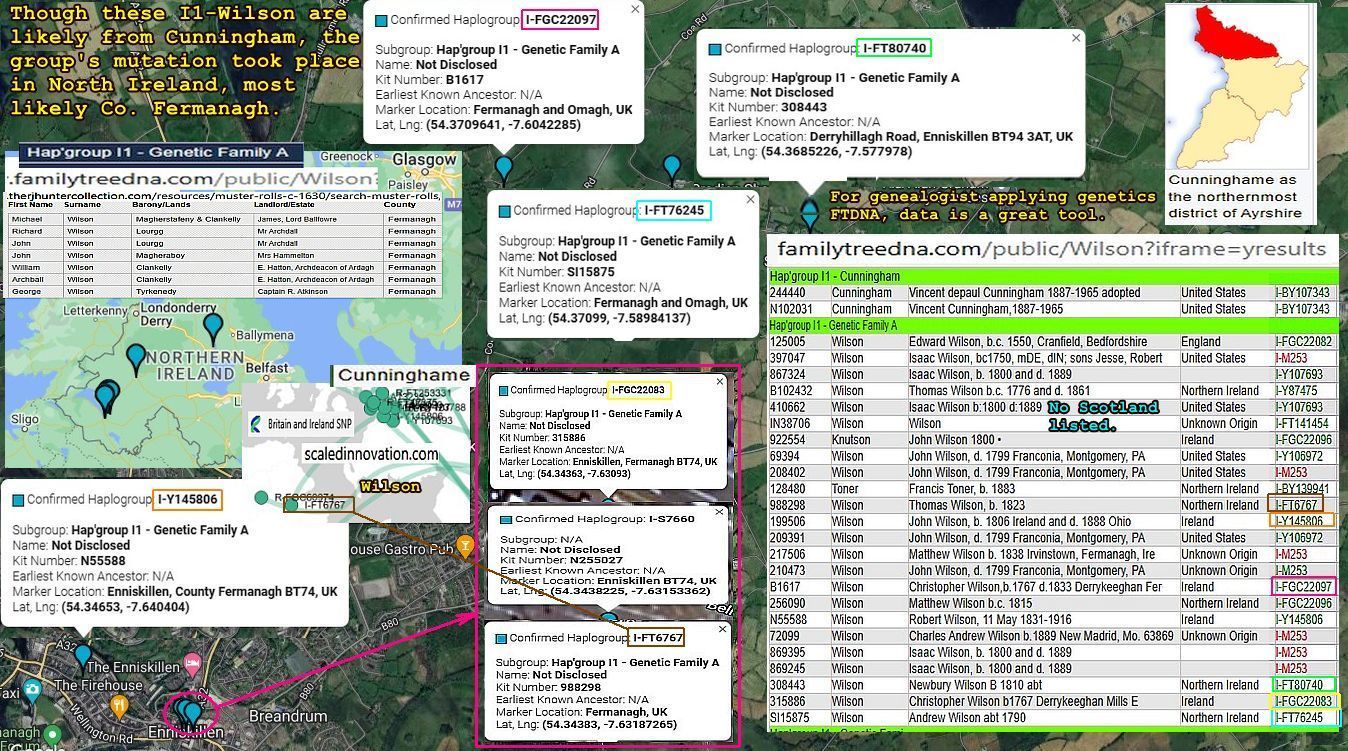Screen dimensions: 1348x751
Task: Select Charles Andrew Wilson New Madrid cell
Action: click(x=1041, y=636)
